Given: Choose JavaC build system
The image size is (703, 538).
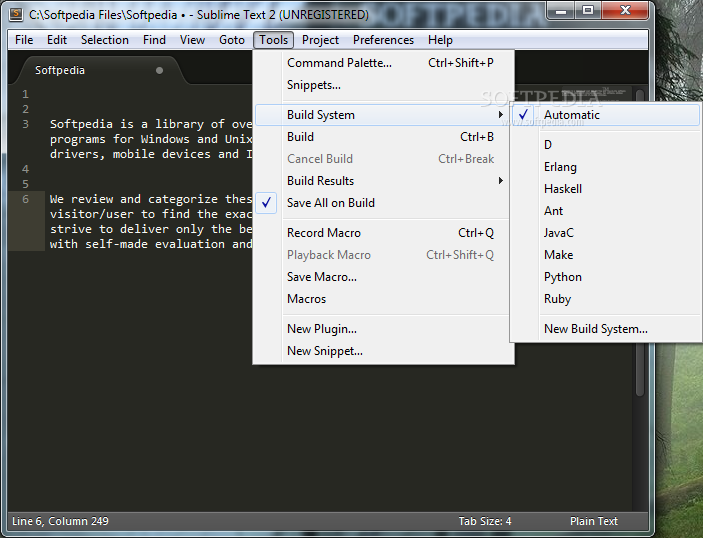Looking at the screenshot, I should [x=606, y=233].
